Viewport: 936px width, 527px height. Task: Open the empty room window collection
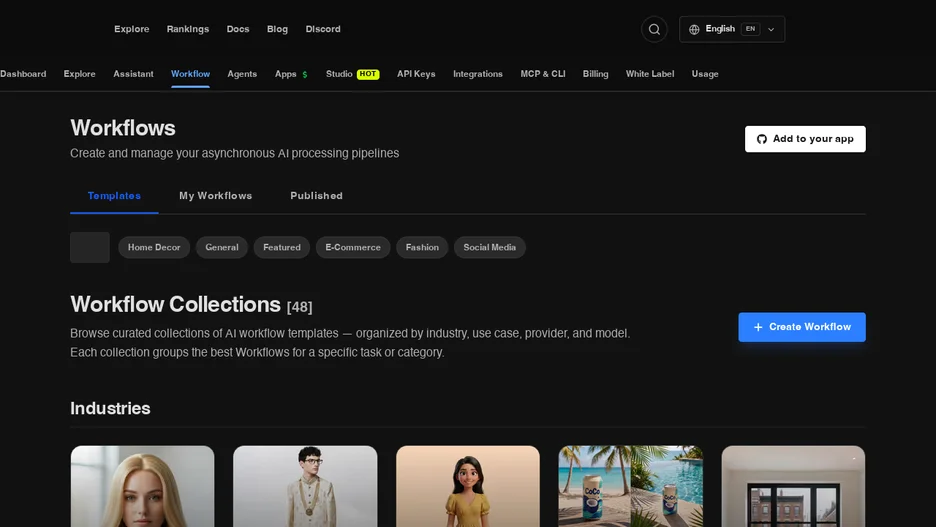click(x=793, y=486)
